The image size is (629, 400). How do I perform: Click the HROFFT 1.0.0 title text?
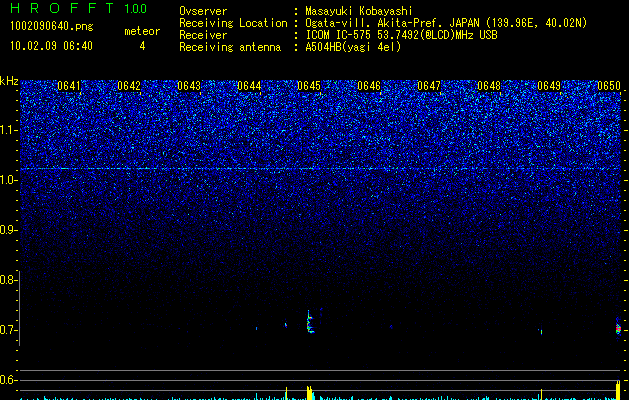79,8
